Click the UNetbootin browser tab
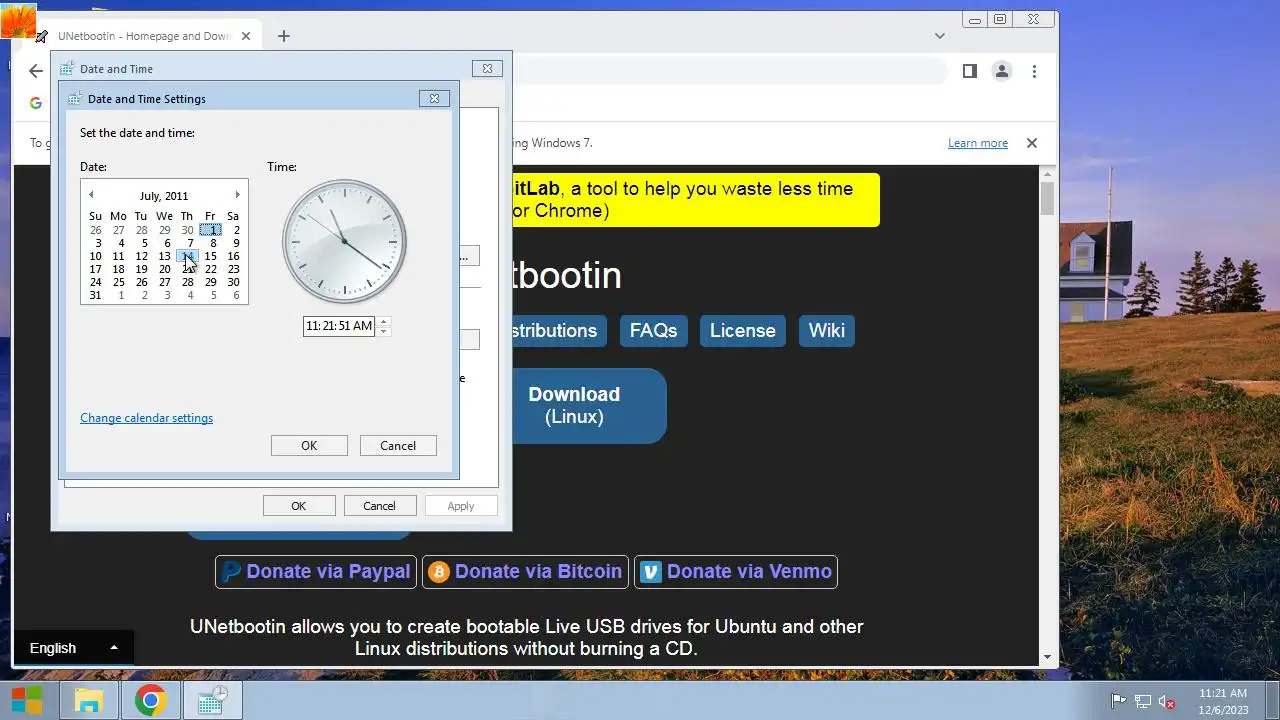 click(x=146, y=36)
